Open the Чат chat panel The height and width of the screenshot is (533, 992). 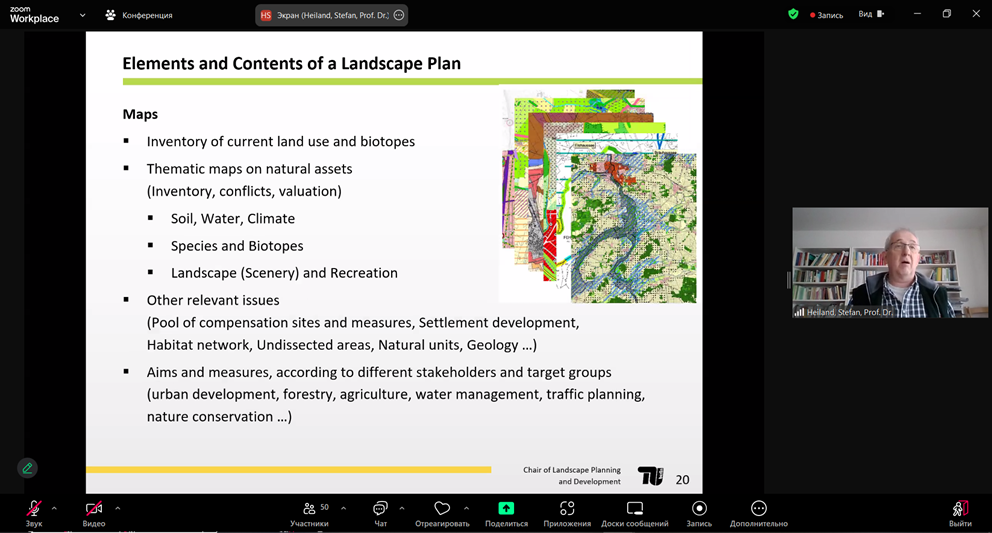point(380,510)
